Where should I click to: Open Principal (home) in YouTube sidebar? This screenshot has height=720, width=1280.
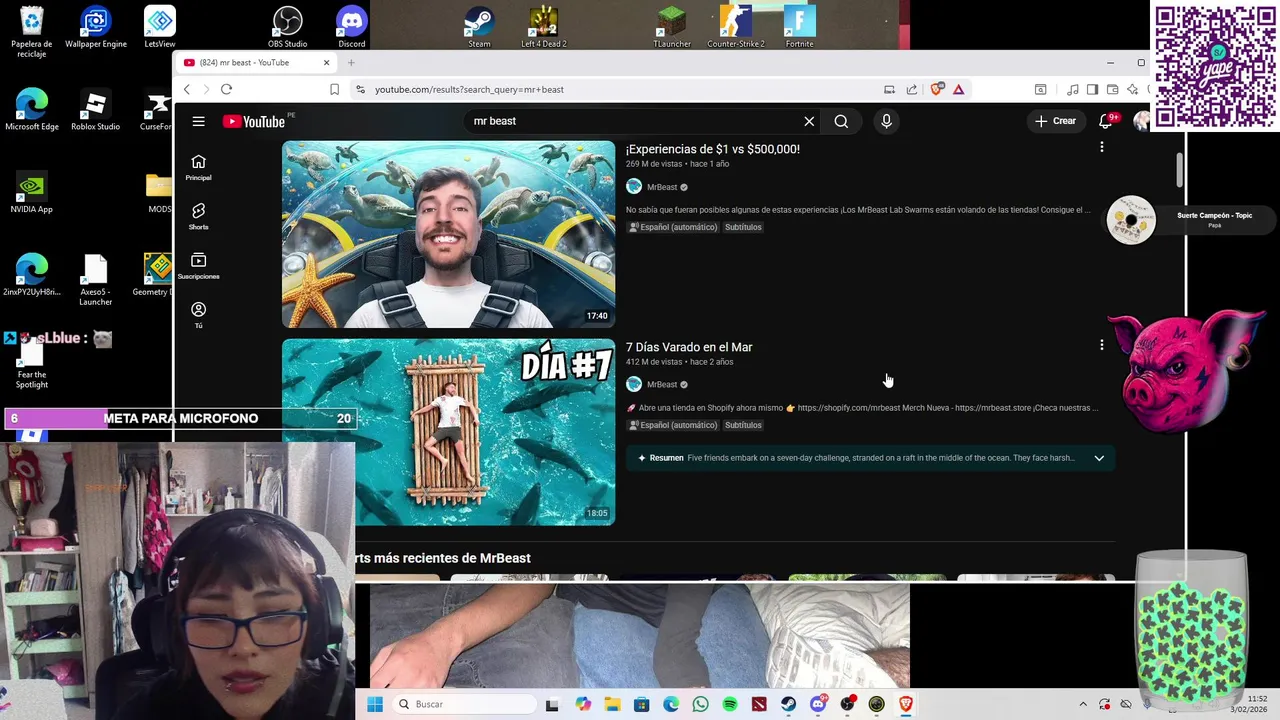[198, 167]
